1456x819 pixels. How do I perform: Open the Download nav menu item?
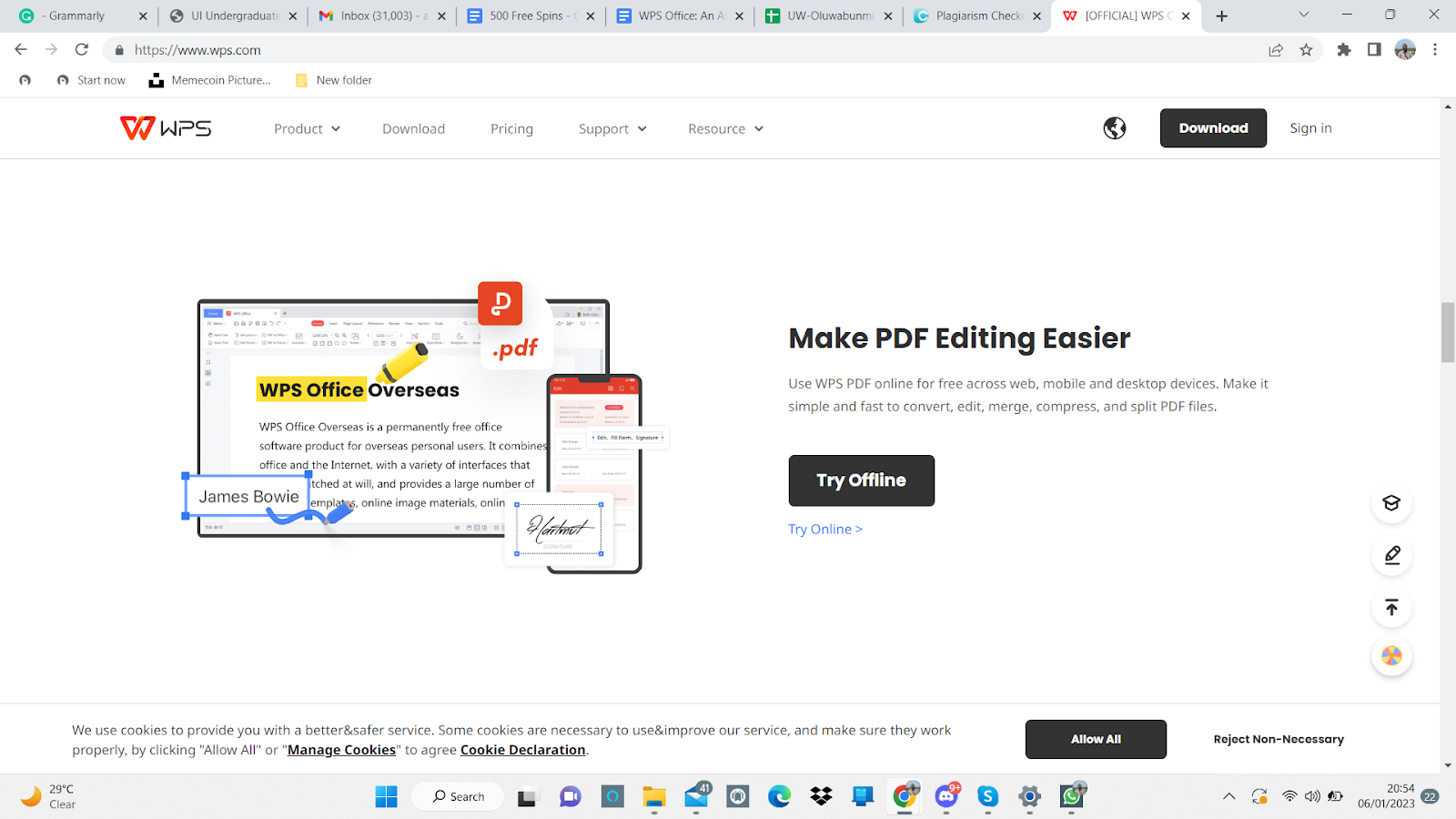tap(414, 129)
